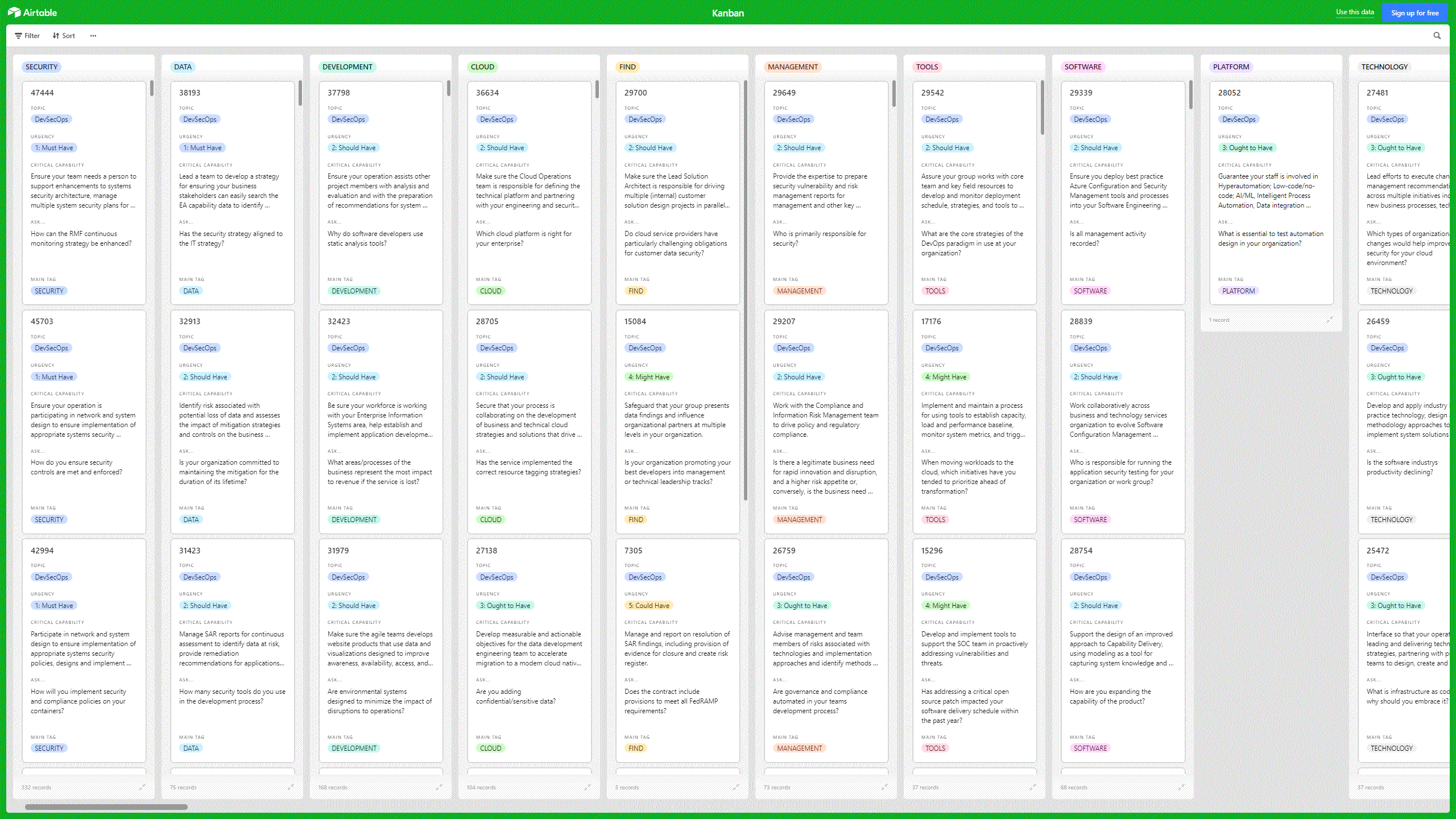The image size is (1456, 819).
Task: Open record card 38193
Action: tap(233, 193)
